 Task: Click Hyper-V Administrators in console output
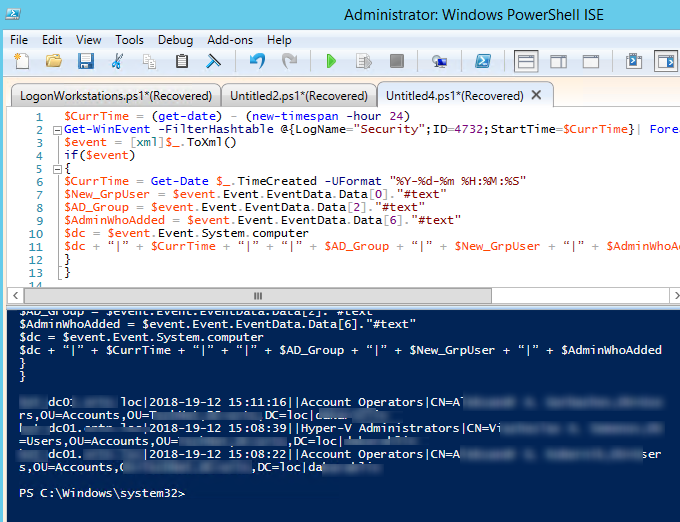[x=380, y=428]
